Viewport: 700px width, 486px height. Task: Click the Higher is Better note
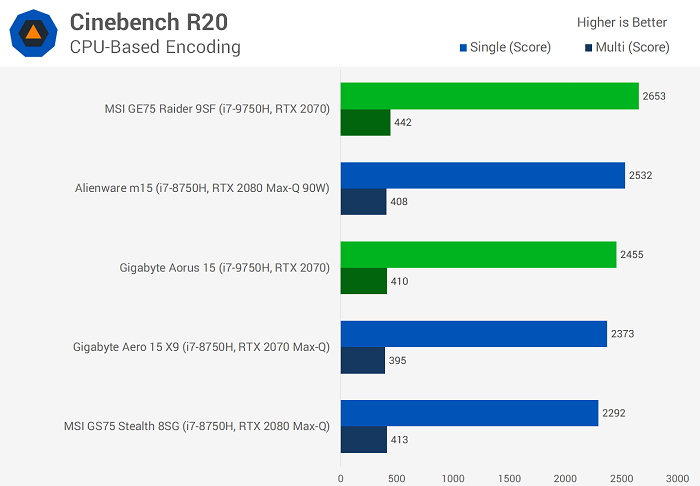pyautogui.click(x=621, y=22)
